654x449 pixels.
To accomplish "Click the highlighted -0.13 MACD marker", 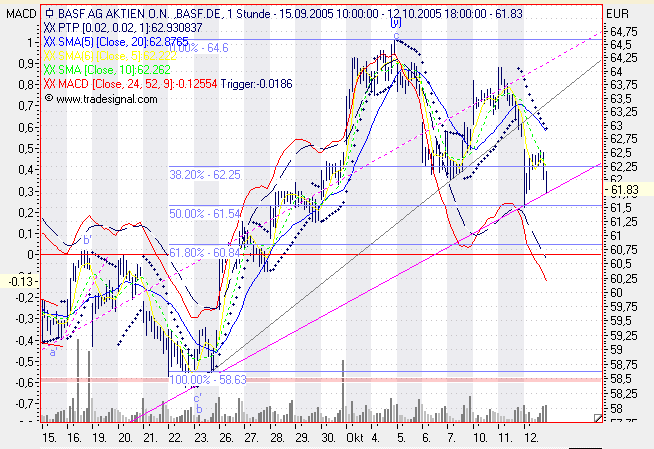I will pyautogui.click(x=20, y=281).
